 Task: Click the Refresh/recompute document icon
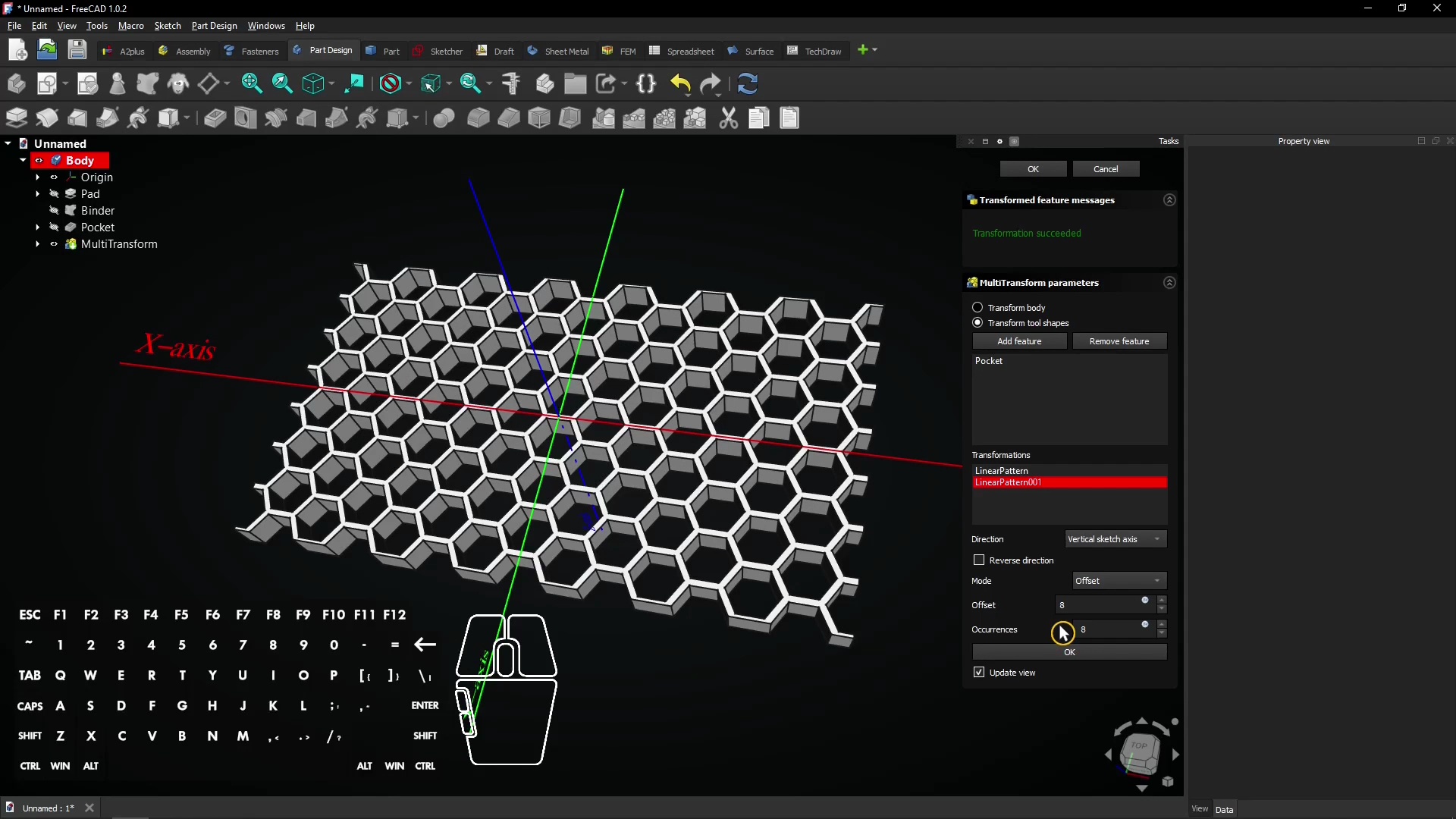pyautogui.click(x=748, y=83)
